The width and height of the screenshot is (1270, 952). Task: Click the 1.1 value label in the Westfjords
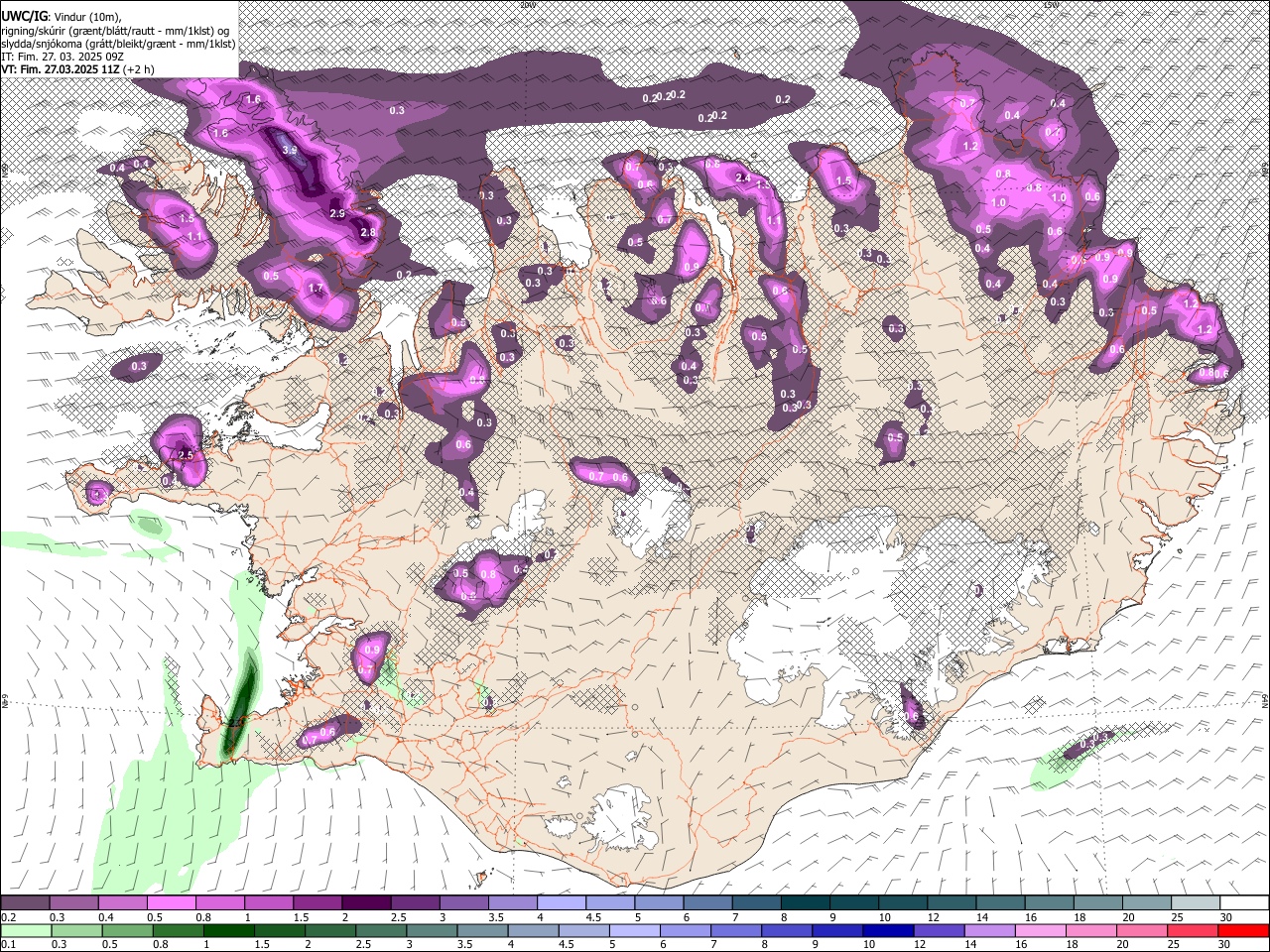pos(194,238)
